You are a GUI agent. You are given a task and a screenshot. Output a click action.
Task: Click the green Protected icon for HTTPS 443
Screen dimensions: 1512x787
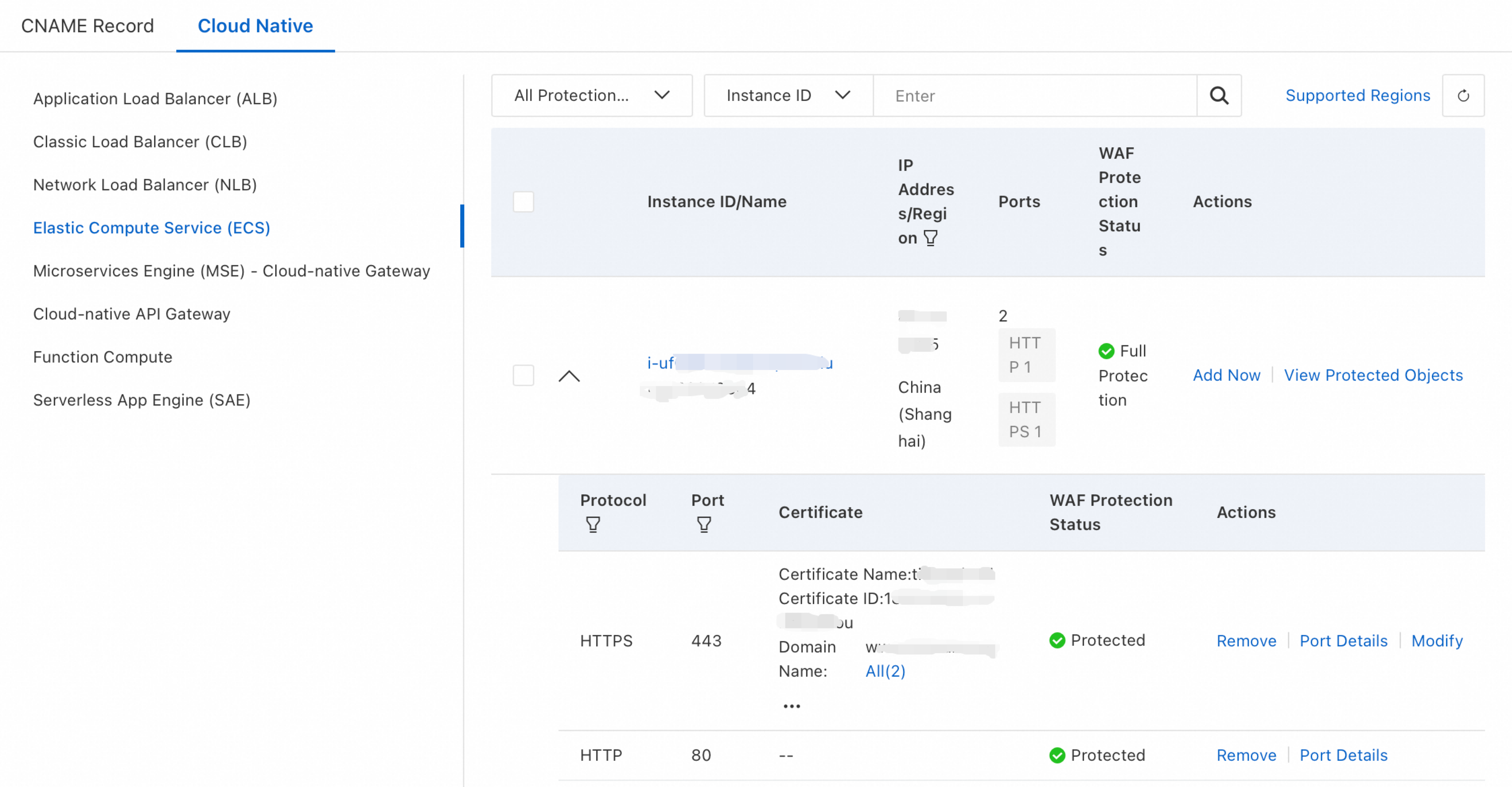tap(1057, 640)
